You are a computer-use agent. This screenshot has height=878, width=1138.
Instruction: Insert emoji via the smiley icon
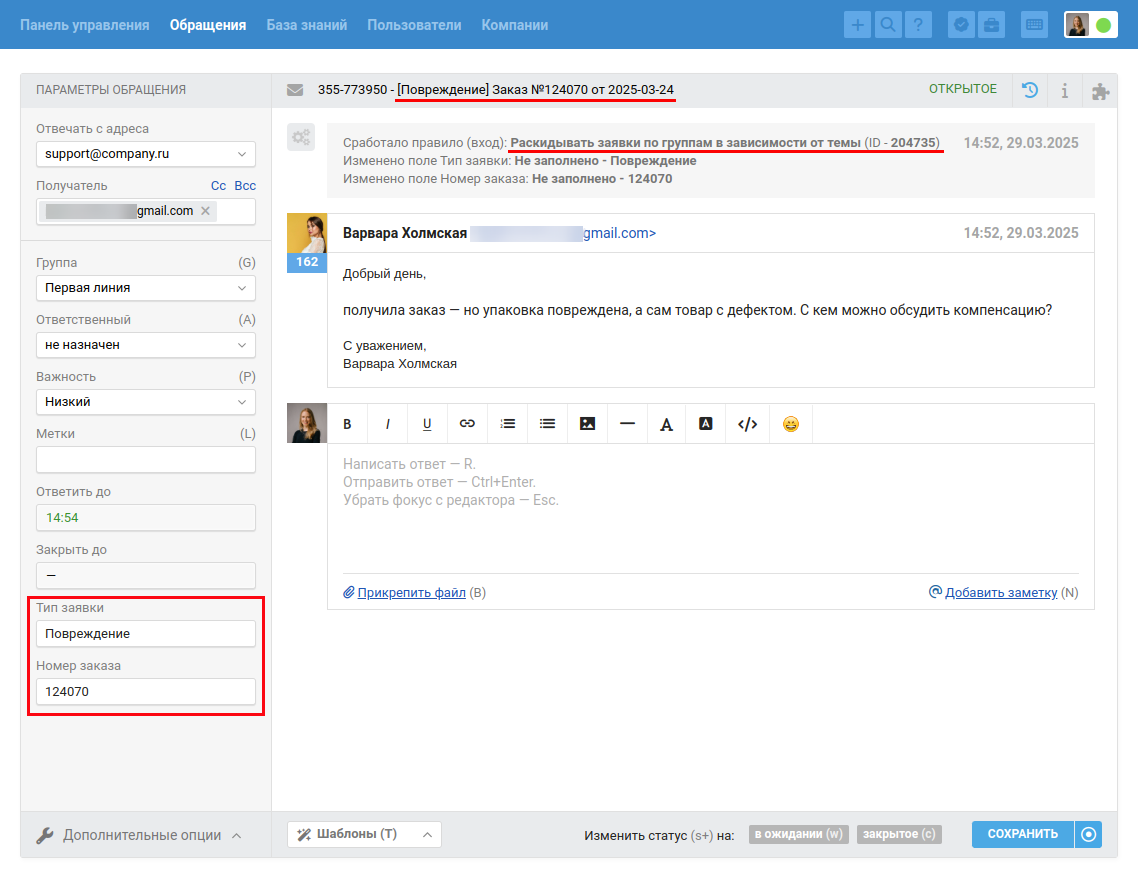791,423
